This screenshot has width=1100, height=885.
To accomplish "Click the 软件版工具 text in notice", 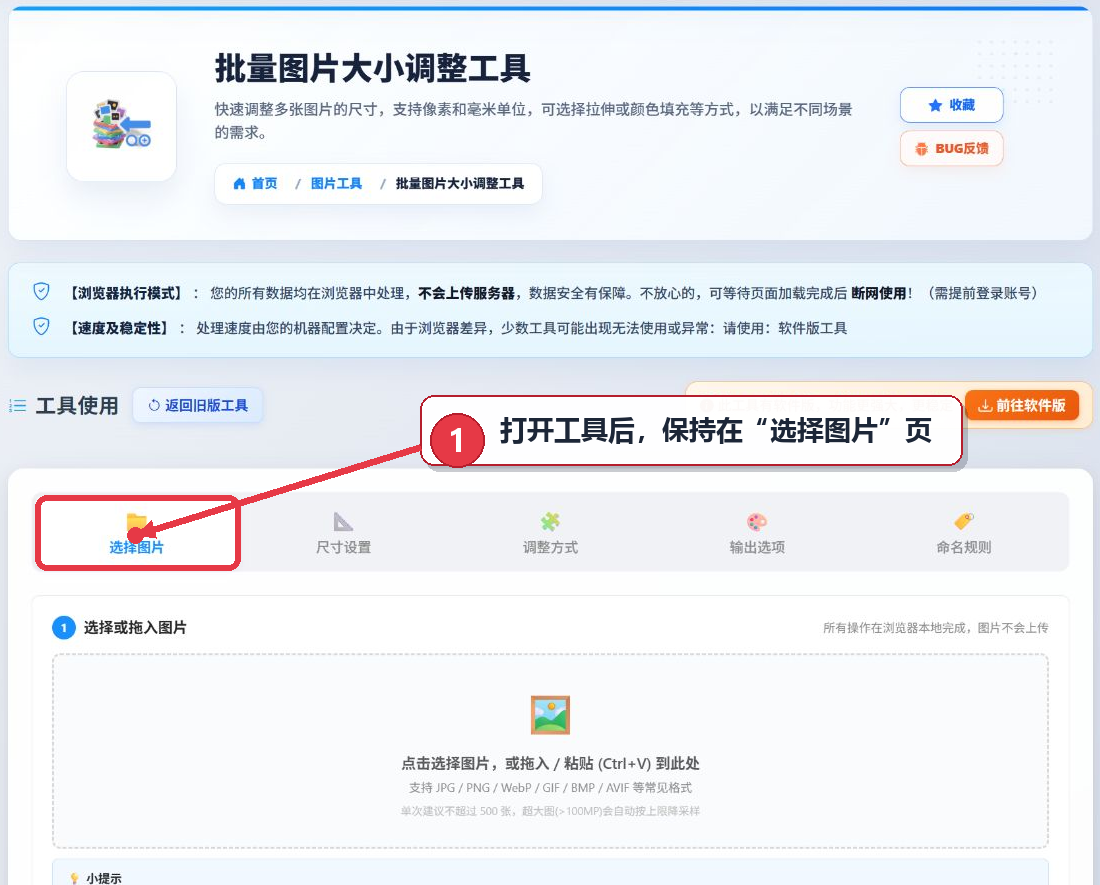I will 812,328.
